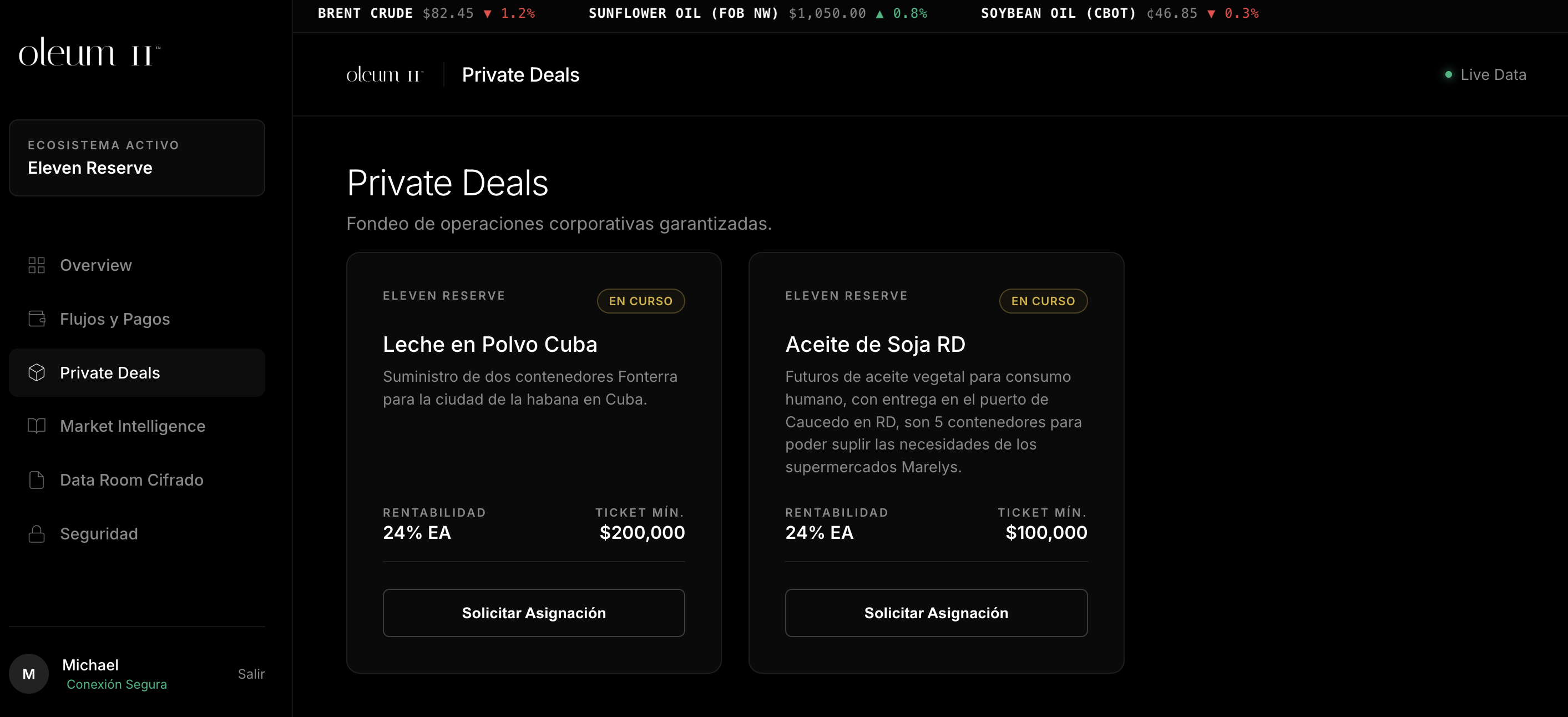Expand the Leche en Polvo Cuba deal card
The height and width of the screenshot is (717, 1568).
(533, 463)
